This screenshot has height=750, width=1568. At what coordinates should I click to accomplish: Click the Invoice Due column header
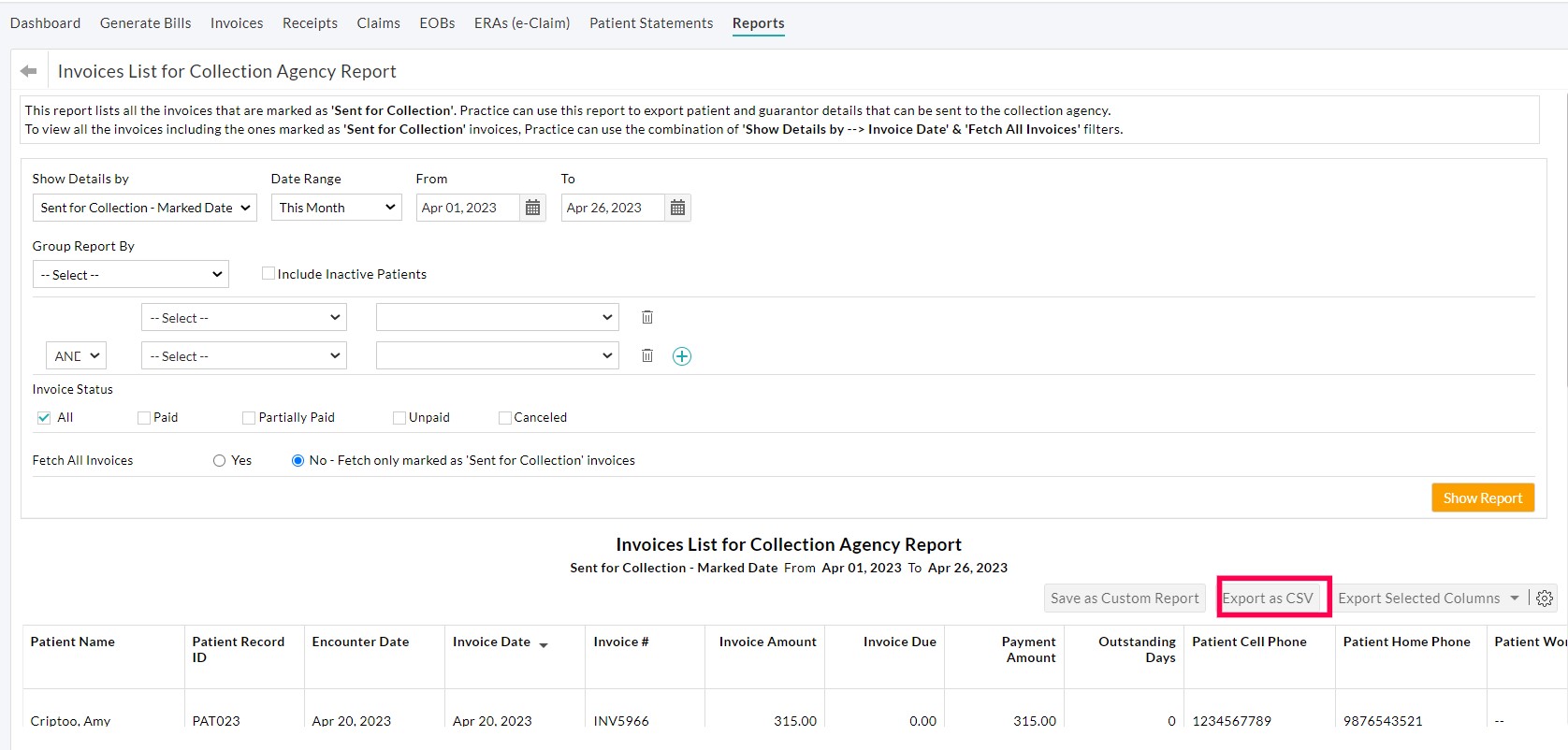(x=899, y=642)
